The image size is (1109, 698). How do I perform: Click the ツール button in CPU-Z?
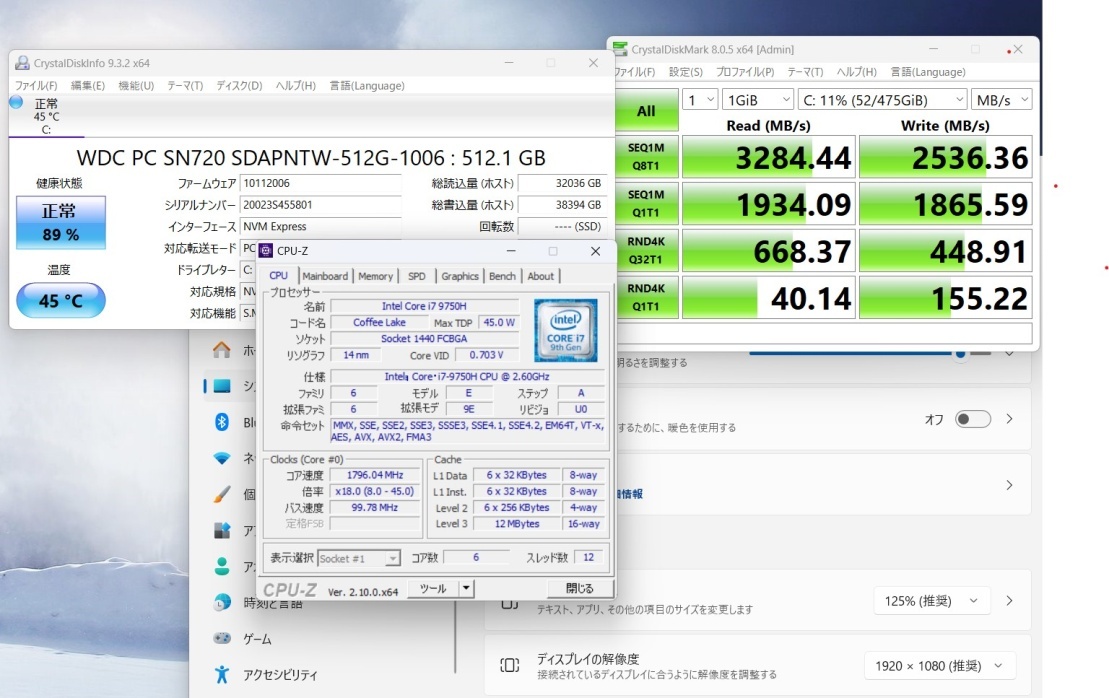coord(433,588)
